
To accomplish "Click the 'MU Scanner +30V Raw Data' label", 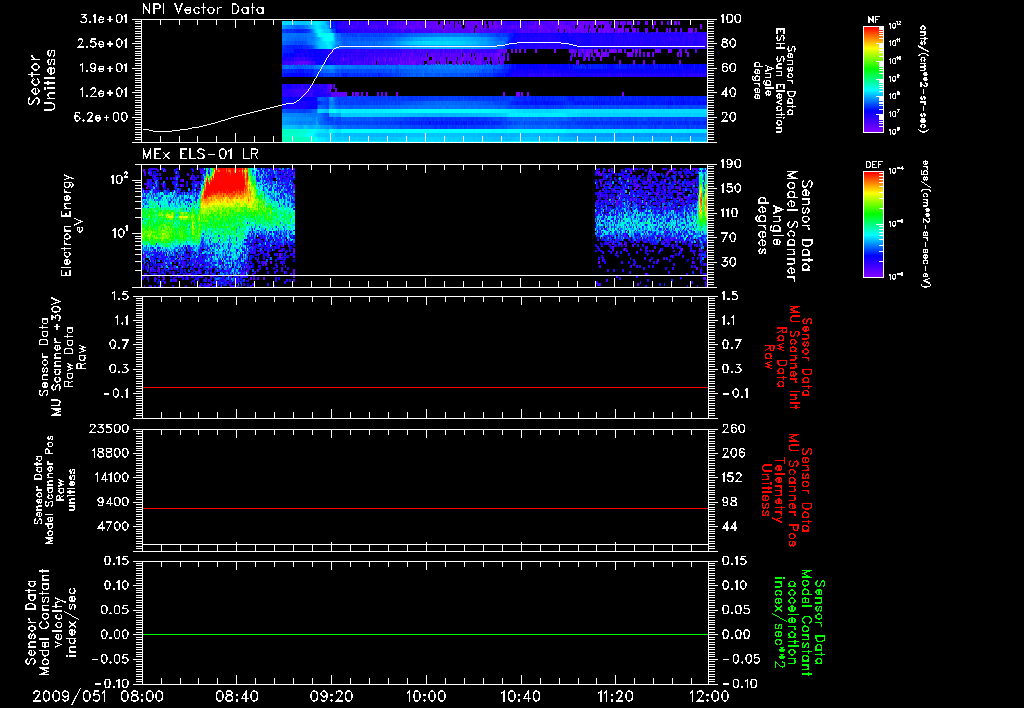I will 63,356.
